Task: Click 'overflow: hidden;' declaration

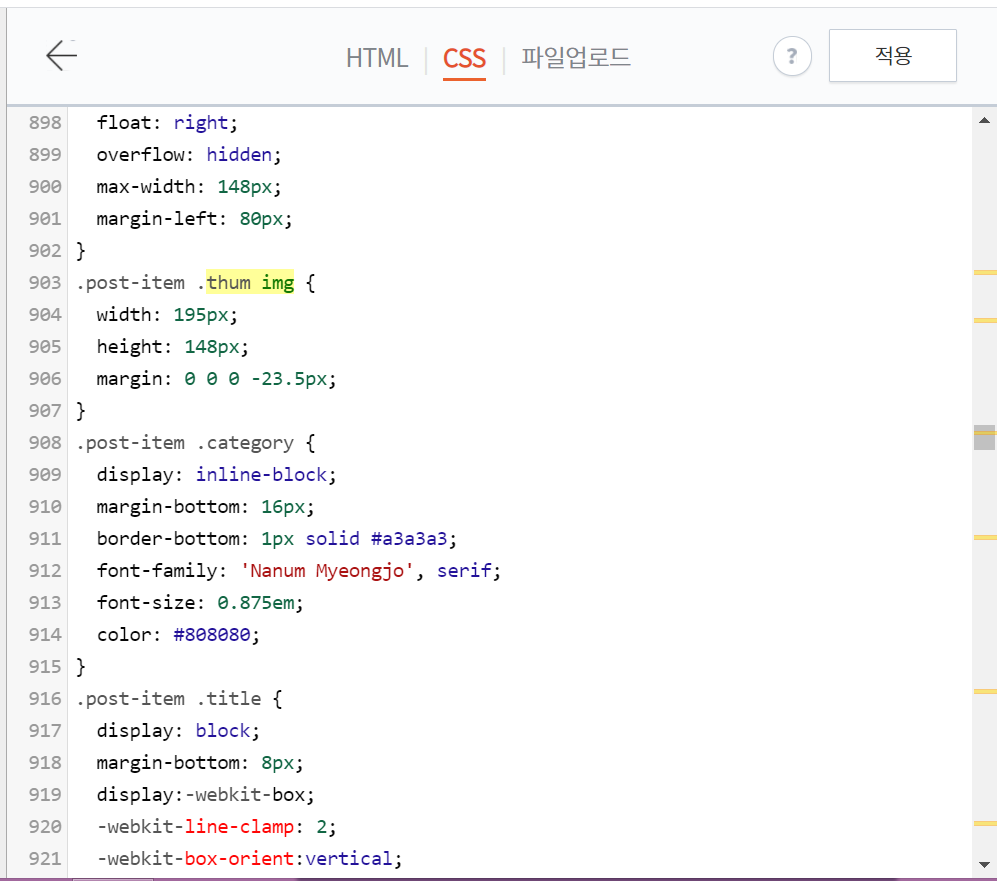Action: click(x=189, y=154)
